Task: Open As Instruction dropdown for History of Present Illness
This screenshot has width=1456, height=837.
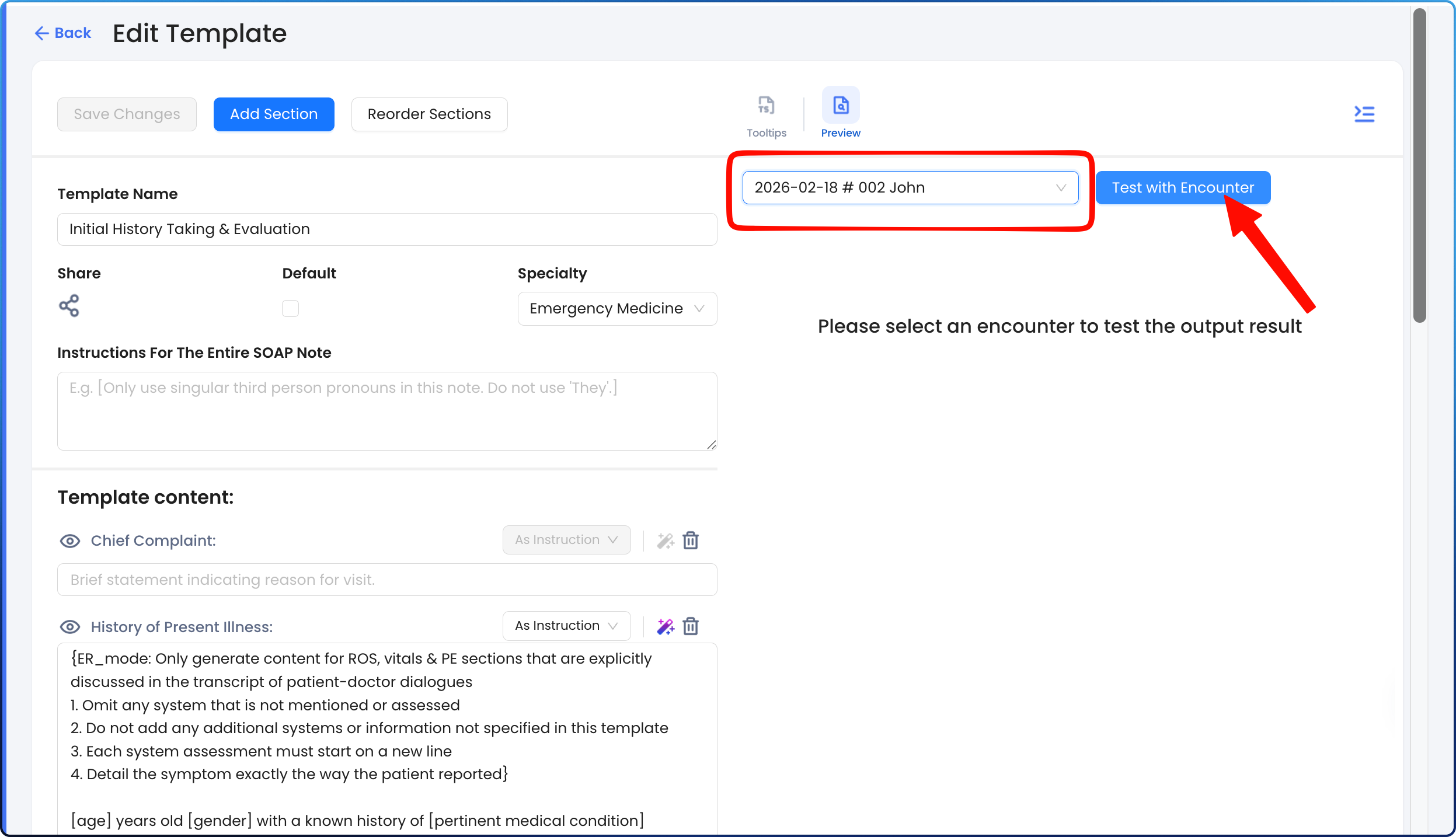Action: point(566,626)
